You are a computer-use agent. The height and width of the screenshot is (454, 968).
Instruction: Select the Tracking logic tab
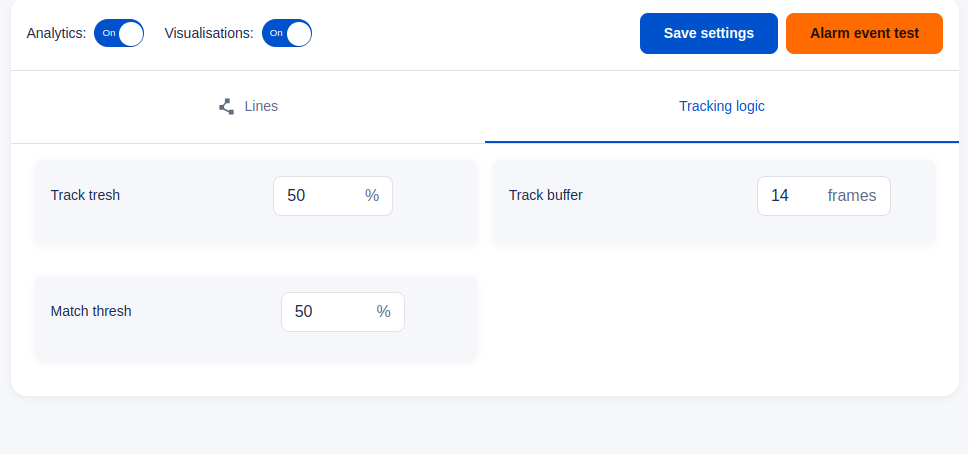point(721,106)
